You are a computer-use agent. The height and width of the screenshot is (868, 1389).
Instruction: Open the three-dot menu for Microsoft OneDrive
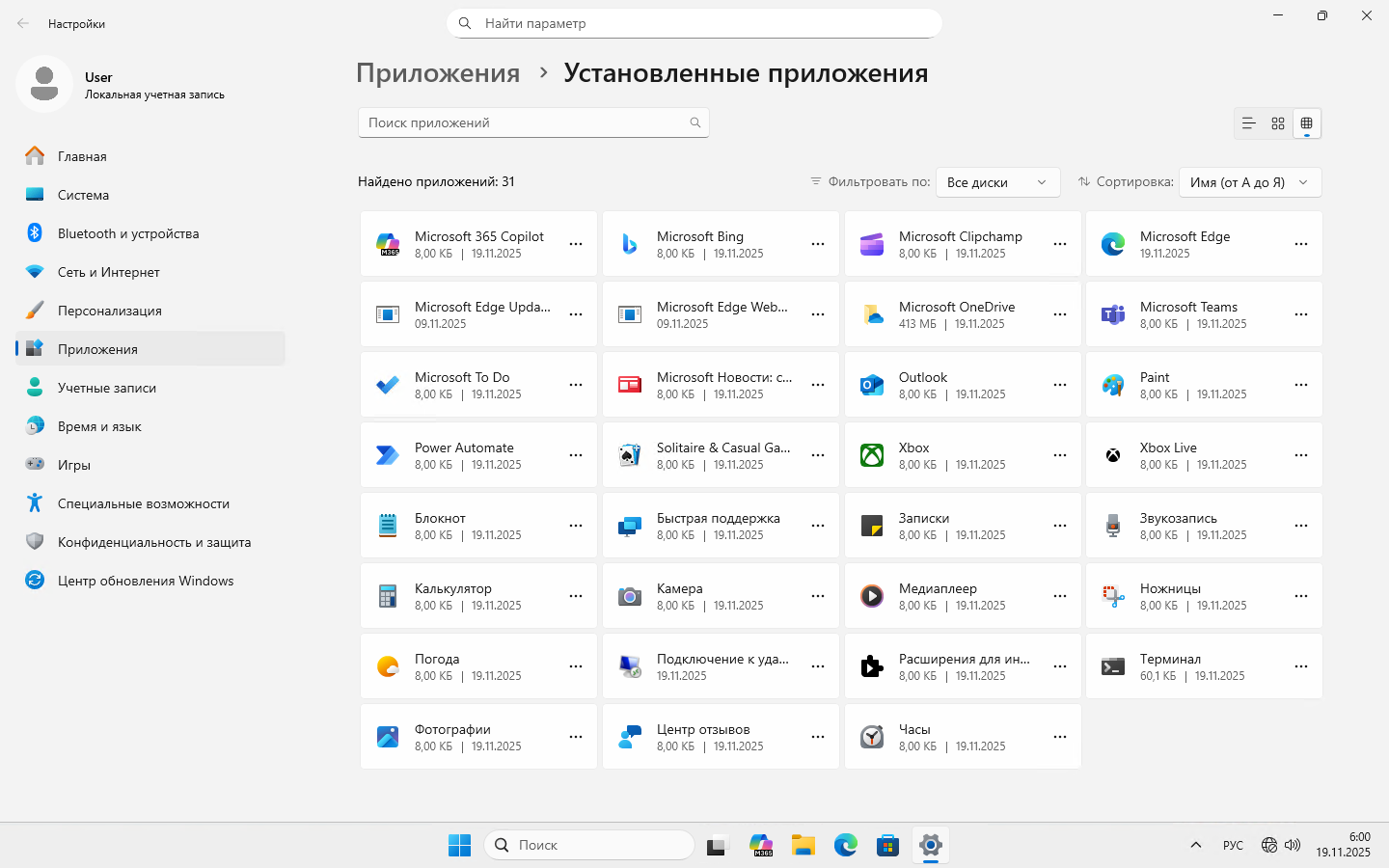(1059, 314)
